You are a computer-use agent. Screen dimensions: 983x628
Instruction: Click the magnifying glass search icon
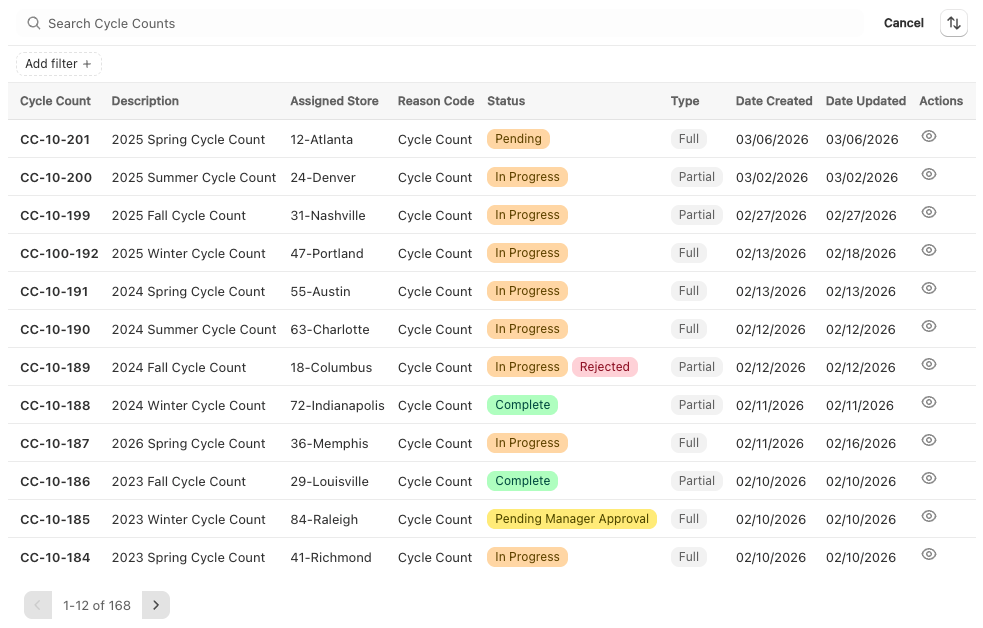point(34,22)
